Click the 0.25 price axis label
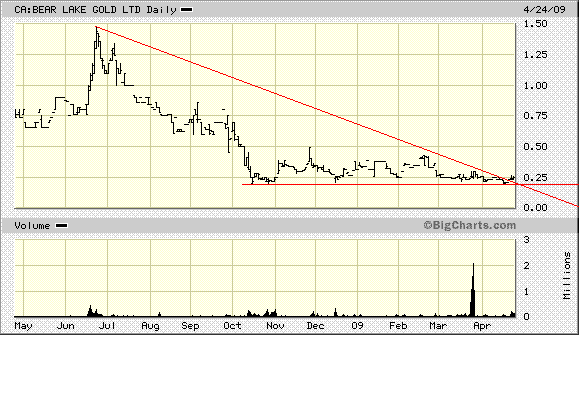The width and height of the screenshot is (579, 405). 535,177
